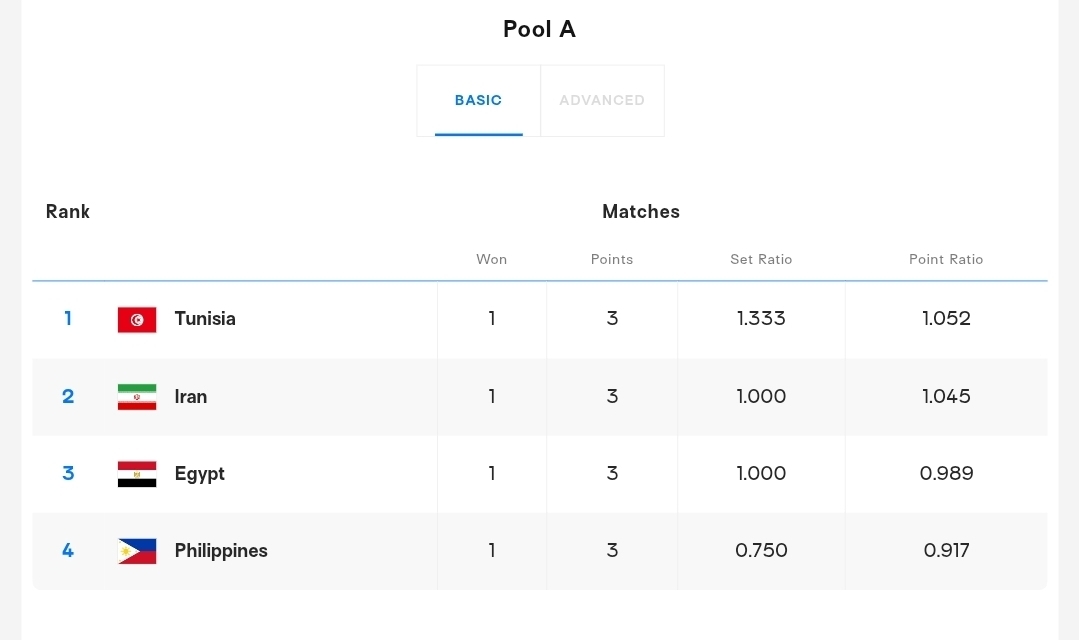Click the Matches group header
This screenshot has height=640, width=1079.
641,212
